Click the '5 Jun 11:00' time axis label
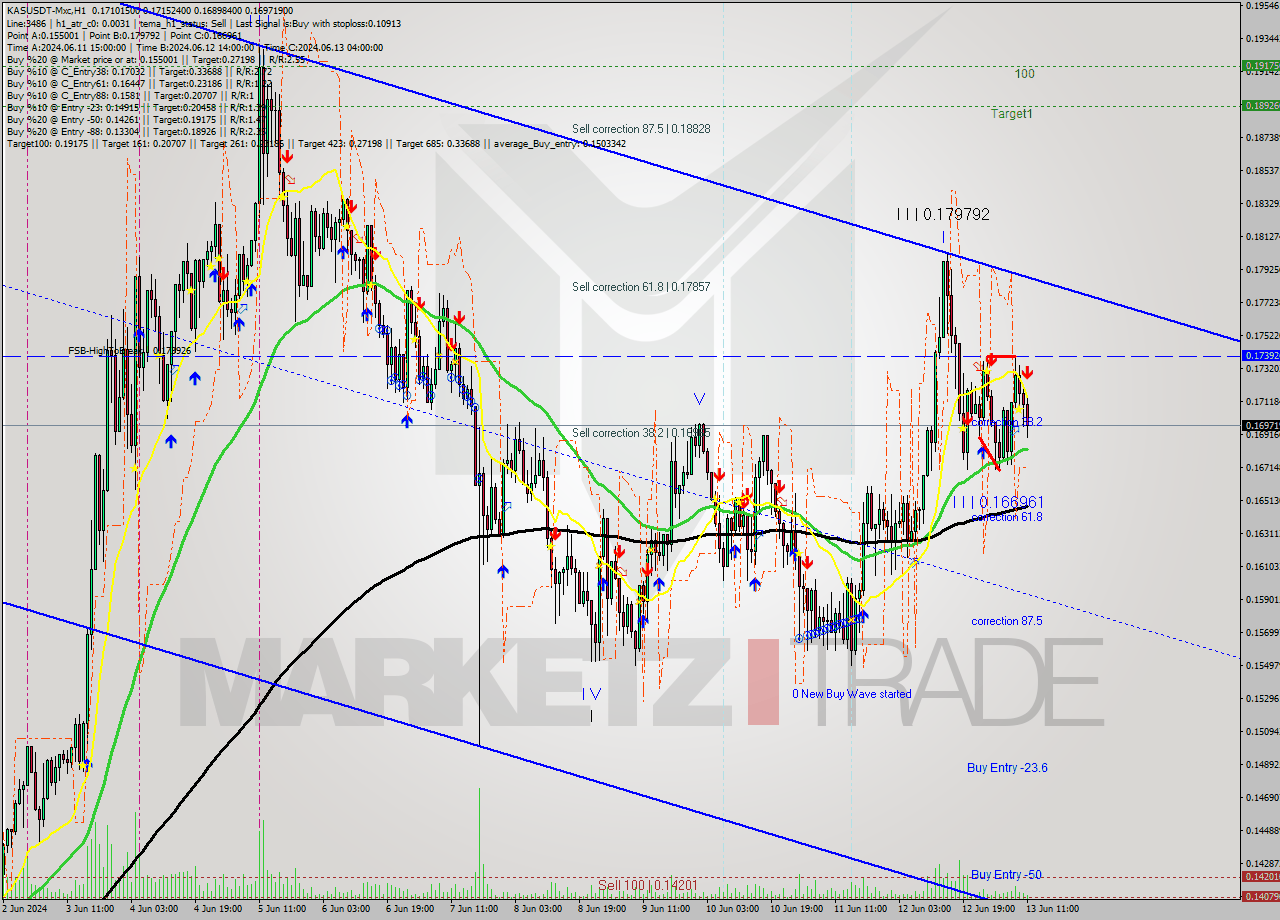Viewport: 1280px width, 920px height. [x=282, y=909]
